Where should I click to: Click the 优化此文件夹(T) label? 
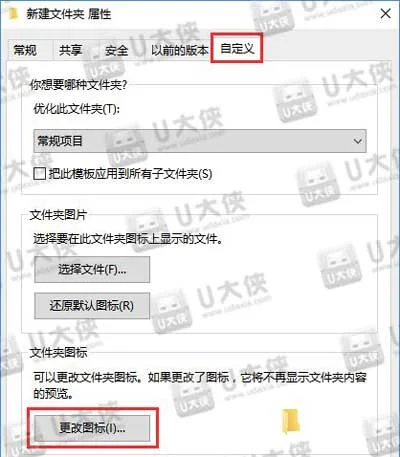pyautogui.click(x=76, y=109)
